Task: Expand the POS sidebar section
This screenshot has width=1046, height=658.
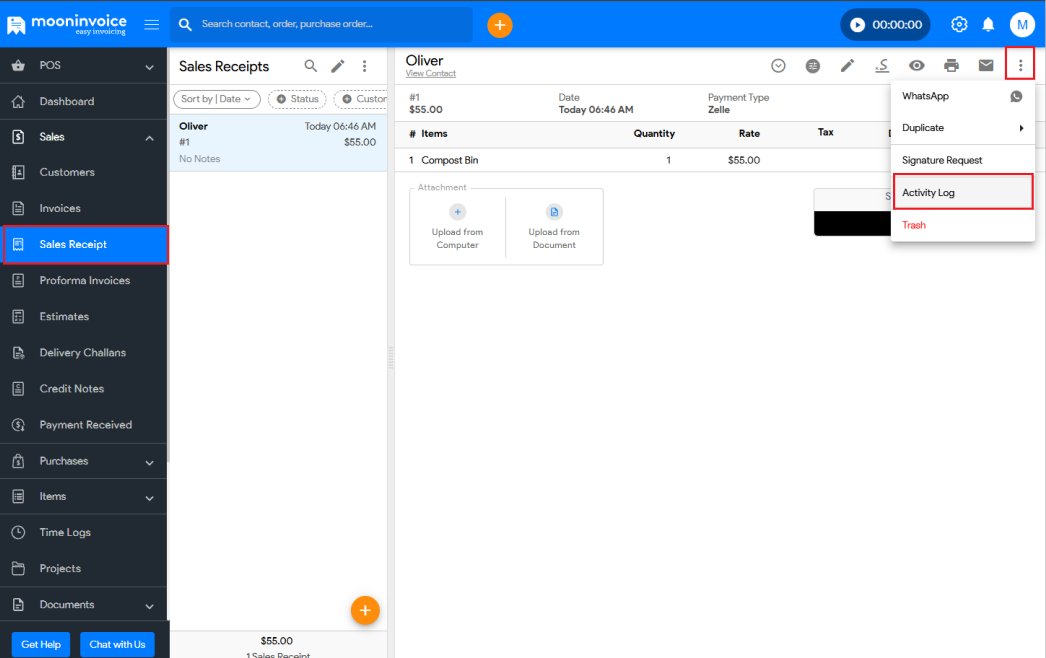Action: pos(83,65)
